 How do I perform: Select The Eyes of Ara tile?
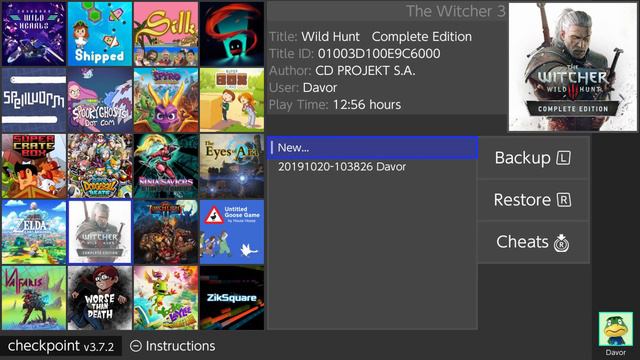pyautogui.click(x=232, y=166)
